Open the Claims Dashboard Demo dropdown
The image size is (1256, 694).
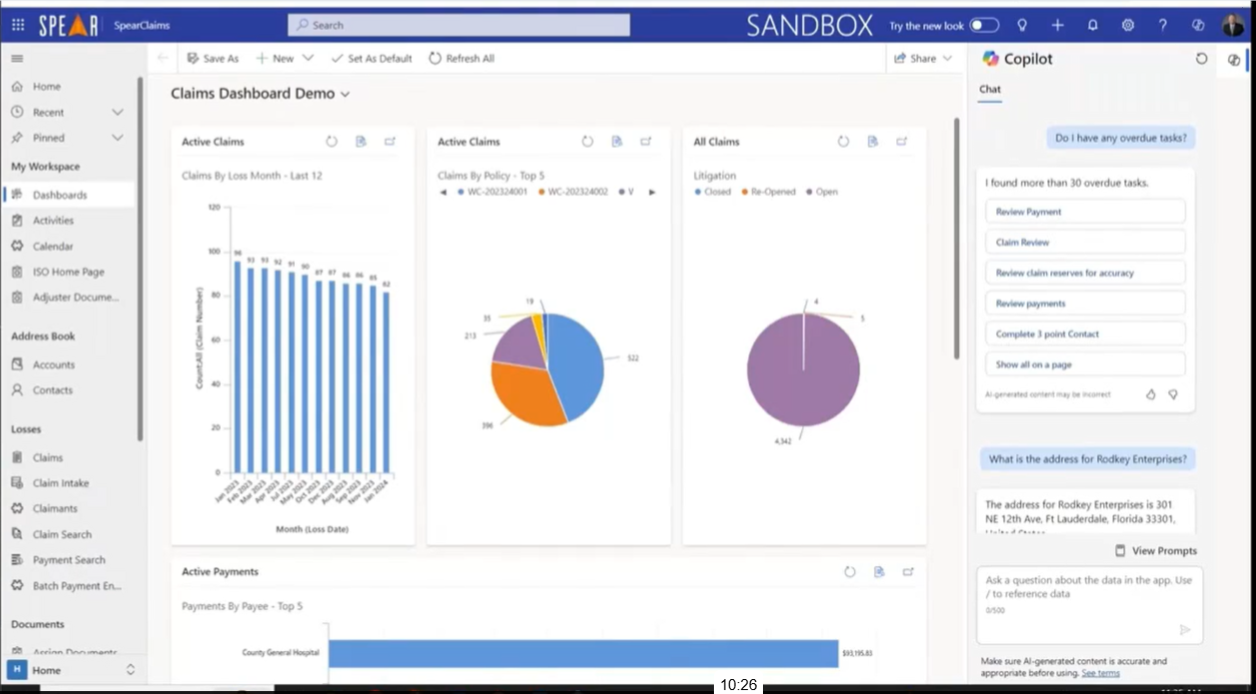345,94
